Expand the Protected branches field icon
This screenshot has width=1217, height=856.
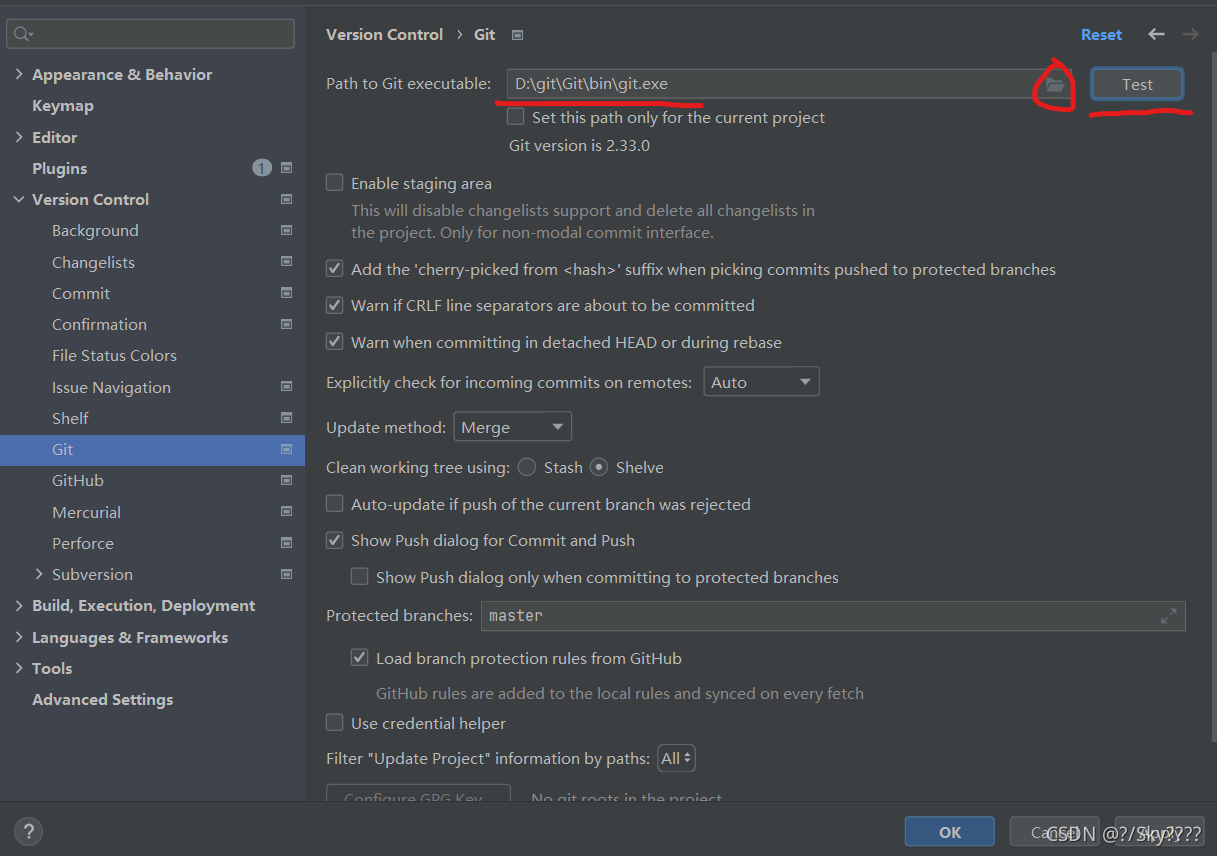point(1169,616)
